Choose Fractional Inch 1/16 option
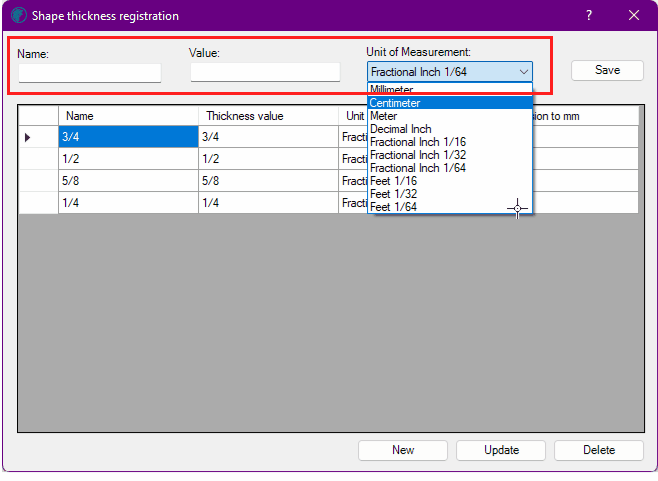 pyautogui.click(x=450, y=142)
